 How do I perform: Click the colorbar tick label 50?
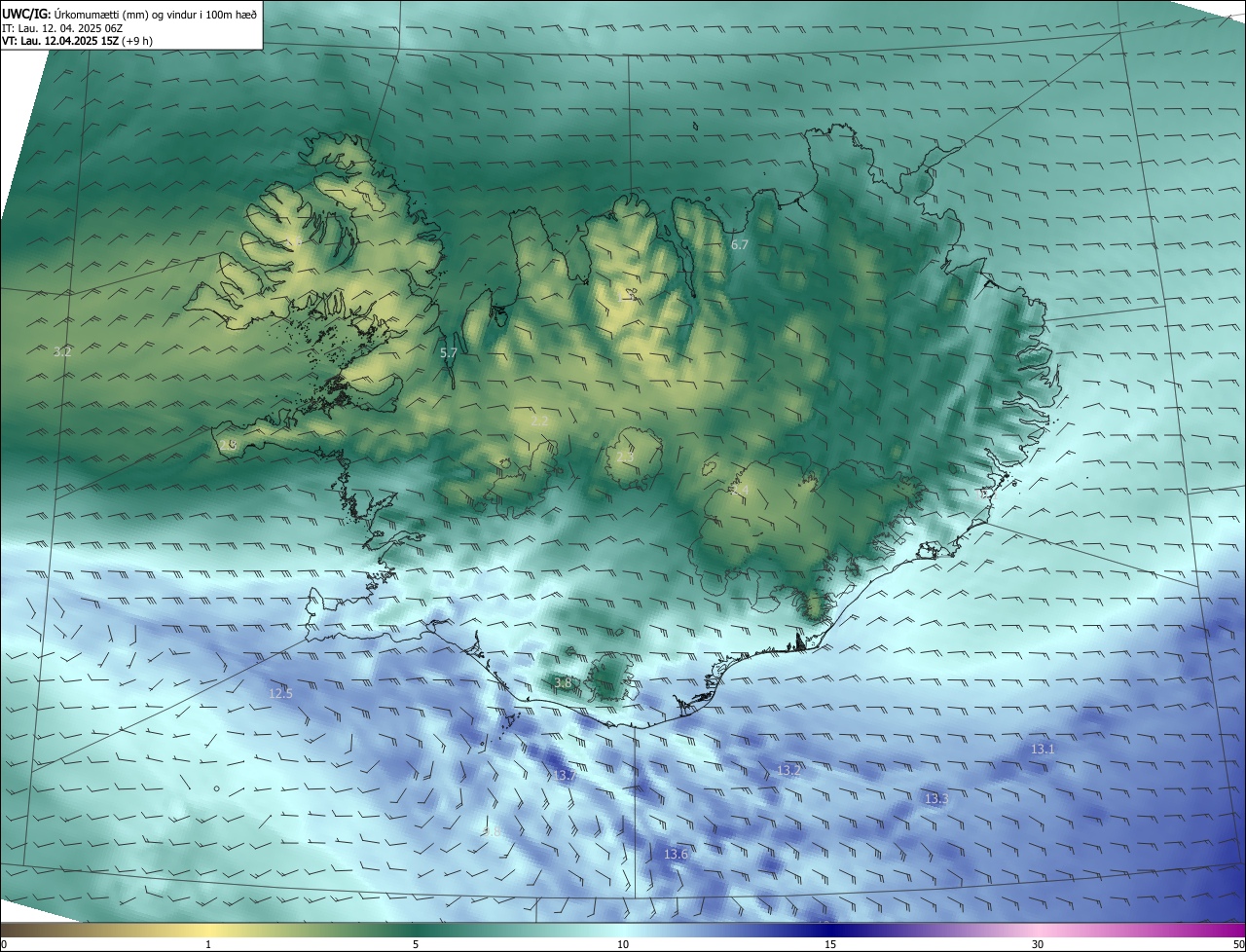(1239, 944)
